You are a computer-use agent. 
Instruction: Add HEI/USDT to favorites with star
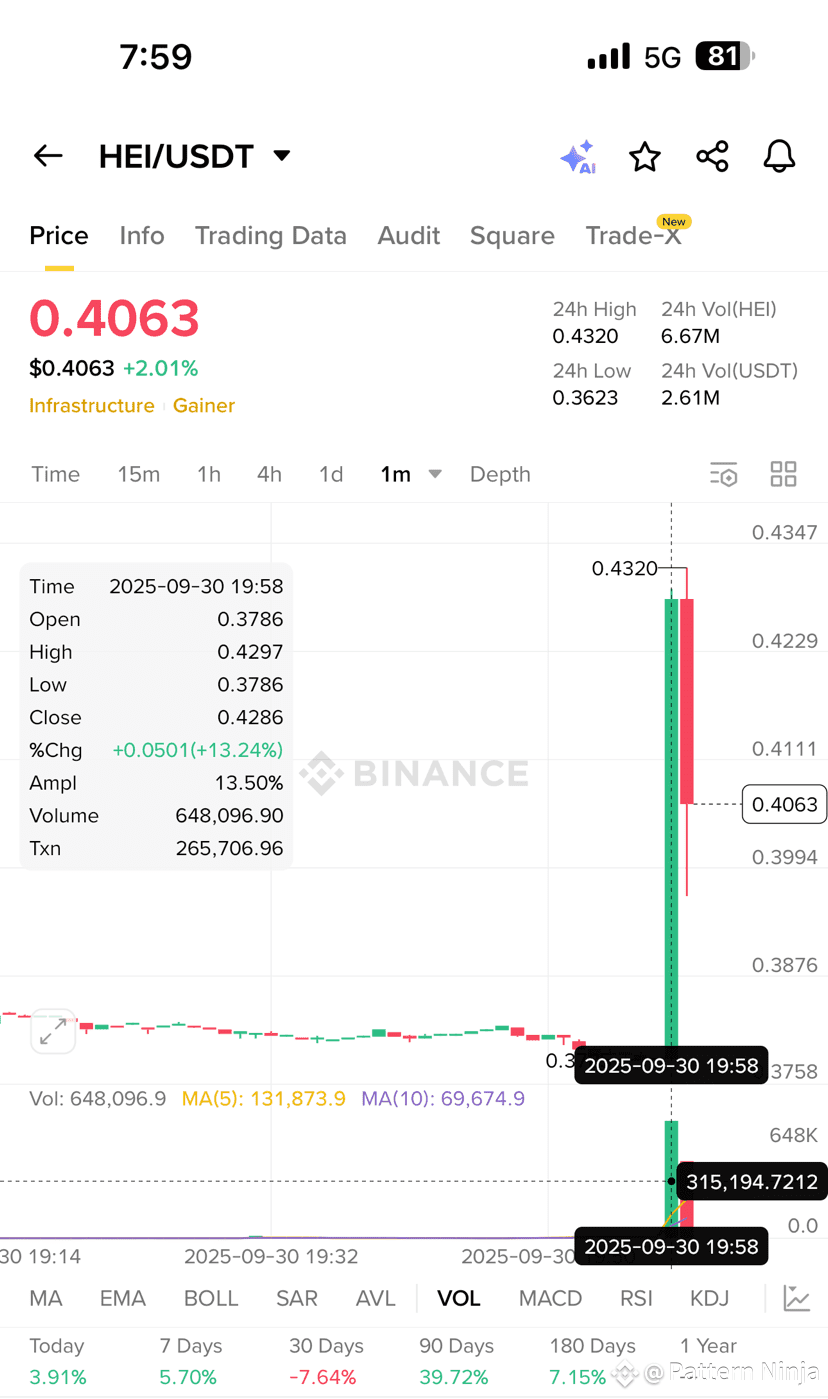(645, 156)
